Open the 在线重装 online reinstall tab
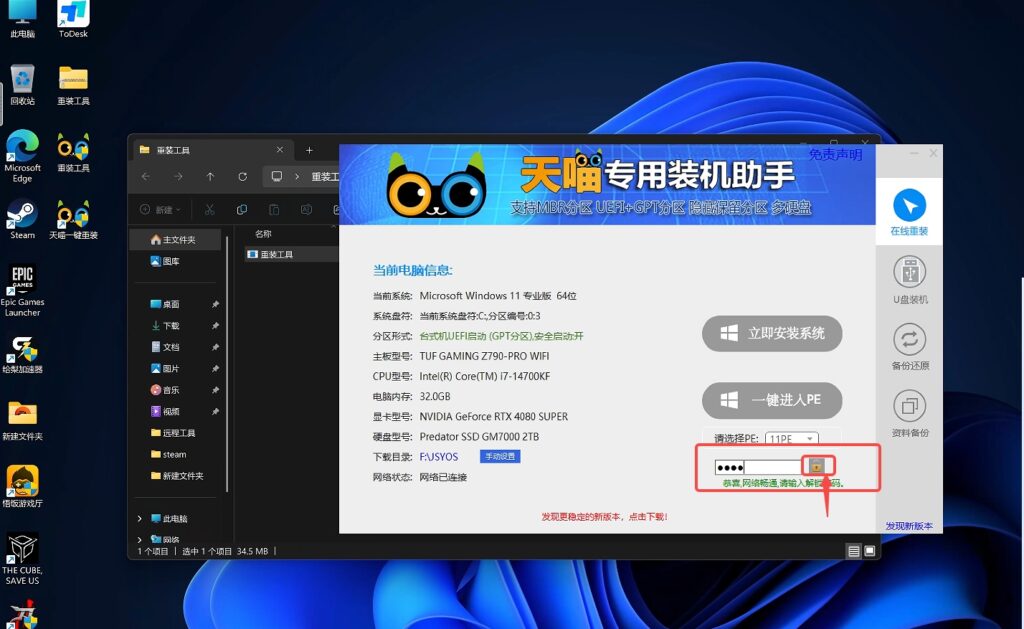The height and width of the screenshot is (629, 1024). coord(909,214)
